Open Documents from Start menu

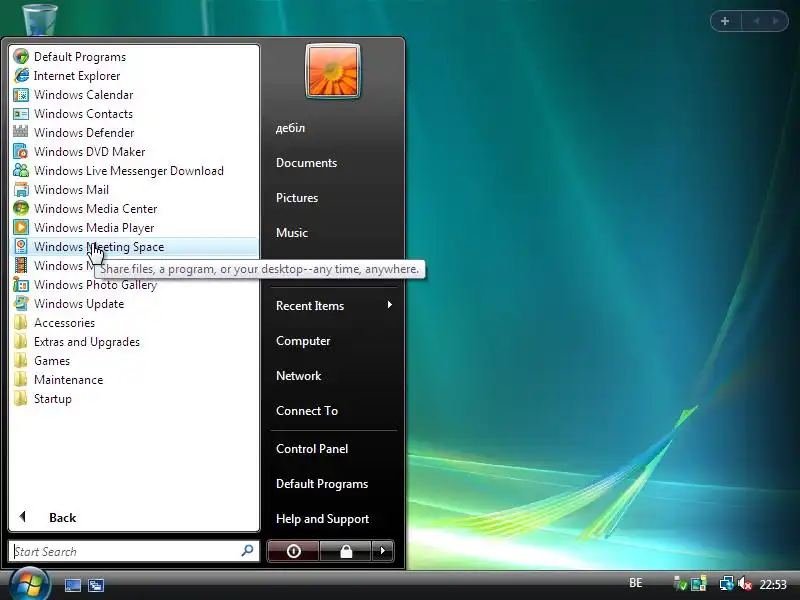(x=307, y=163)
